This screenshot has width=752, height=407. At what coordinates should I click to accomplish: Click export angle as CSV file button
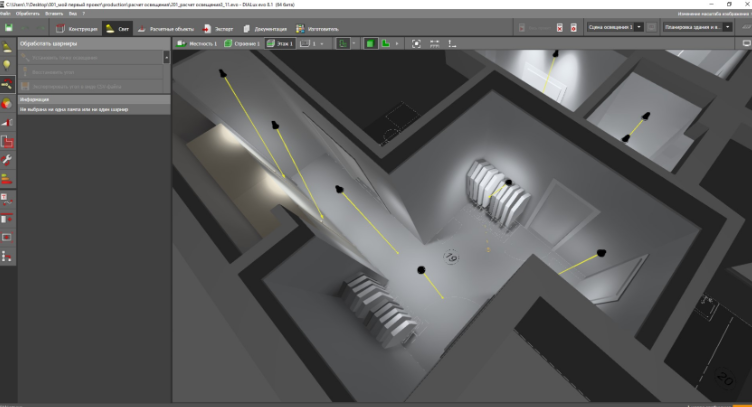(x=91, y=86)
